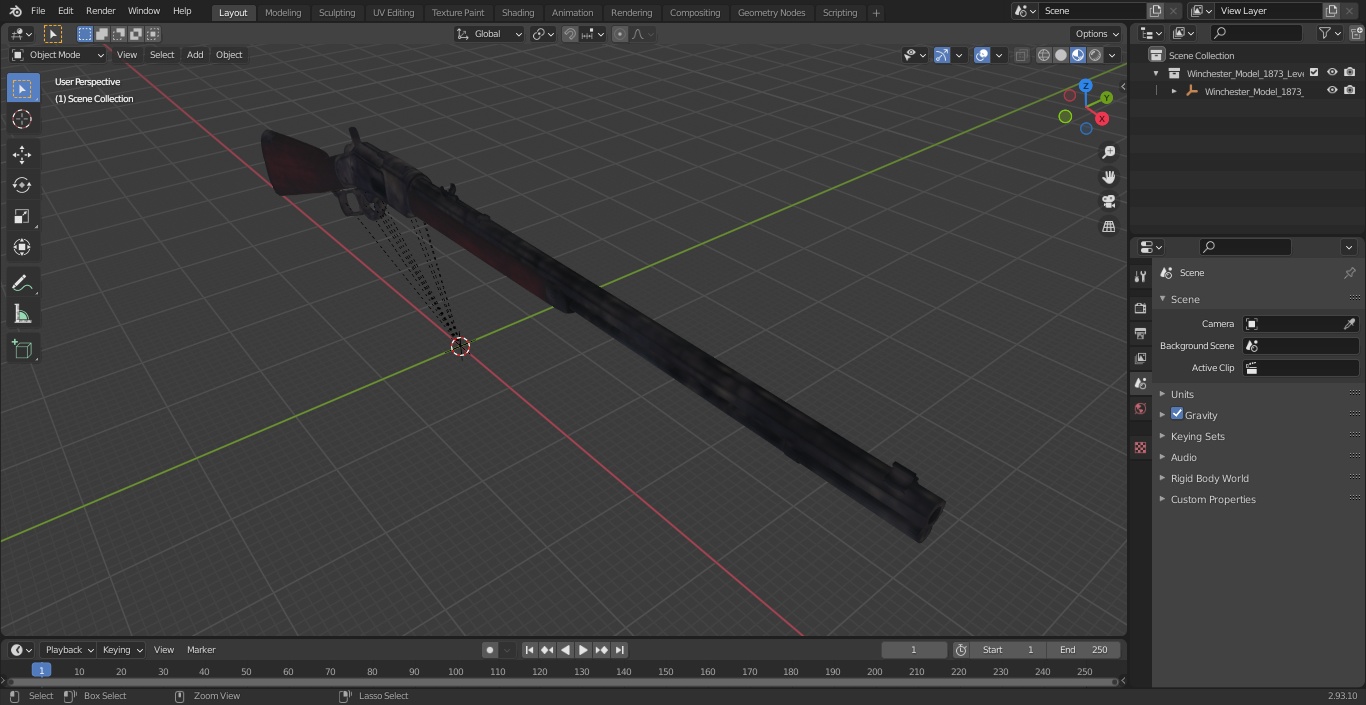Click the End frame 250 field
Viewport: 1366px width, 705px height.
click(x=1083, y=650)
